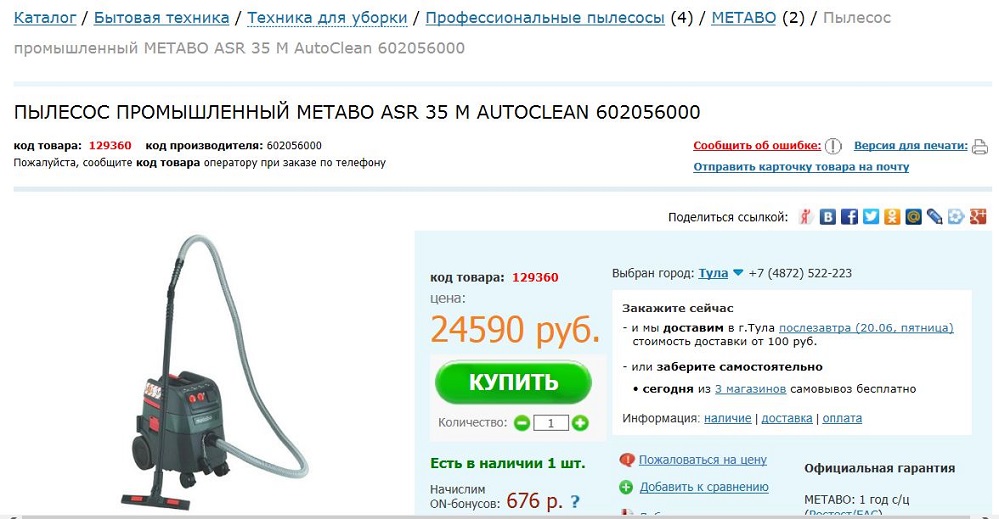Share the page on Odnoklassniki
Screen dimensions: 999x519
click(x=892, y=217)
